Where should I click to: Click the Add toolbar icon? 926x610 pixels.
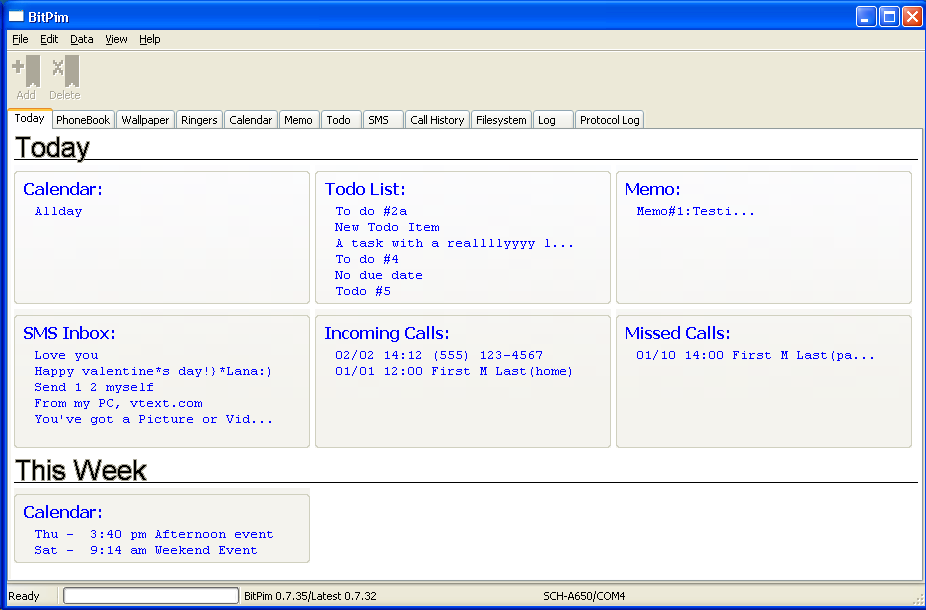(x=26, y=78)
